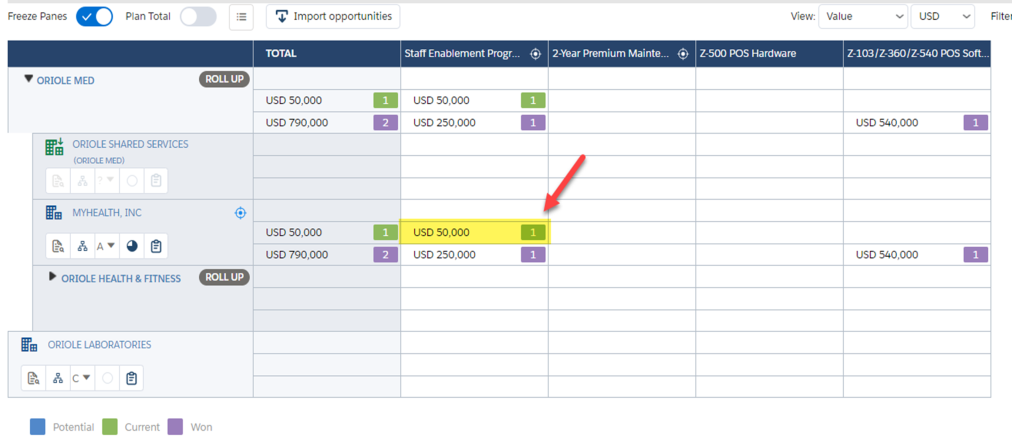Click the highlighted MYHEALTH USD 50,000 Staff Enablement cell

click(474, 232)
